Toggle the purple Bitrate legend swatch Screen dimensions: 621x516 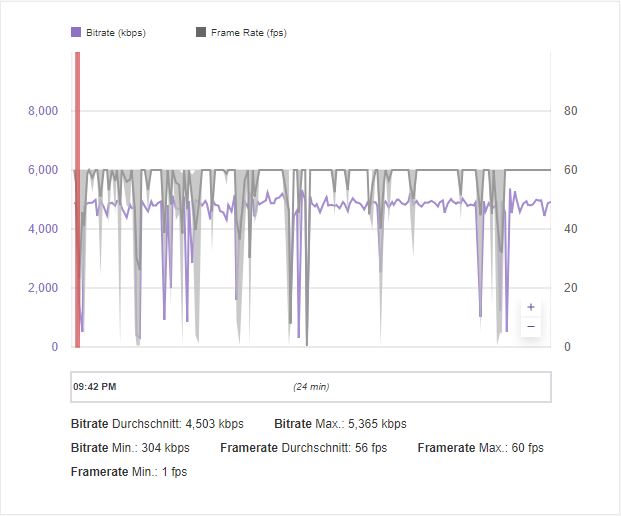click(x=76, y=32)
